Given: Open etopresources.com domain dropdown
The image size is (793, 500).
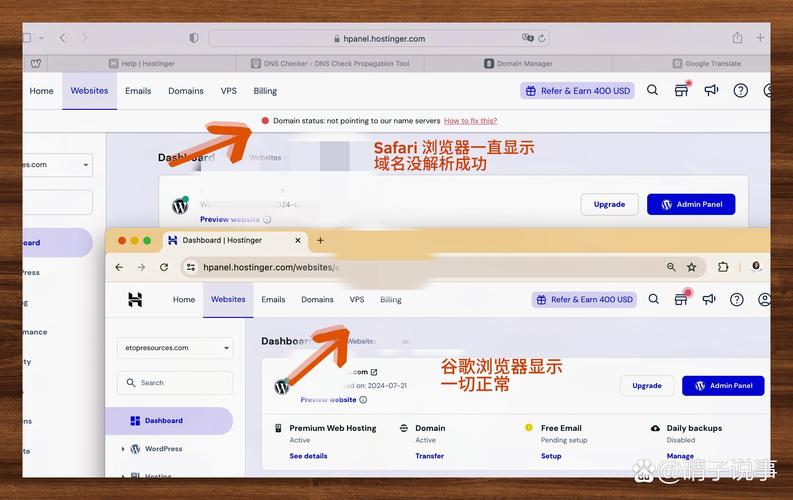Looking at the screenshot, I should (x=175, y=348).
